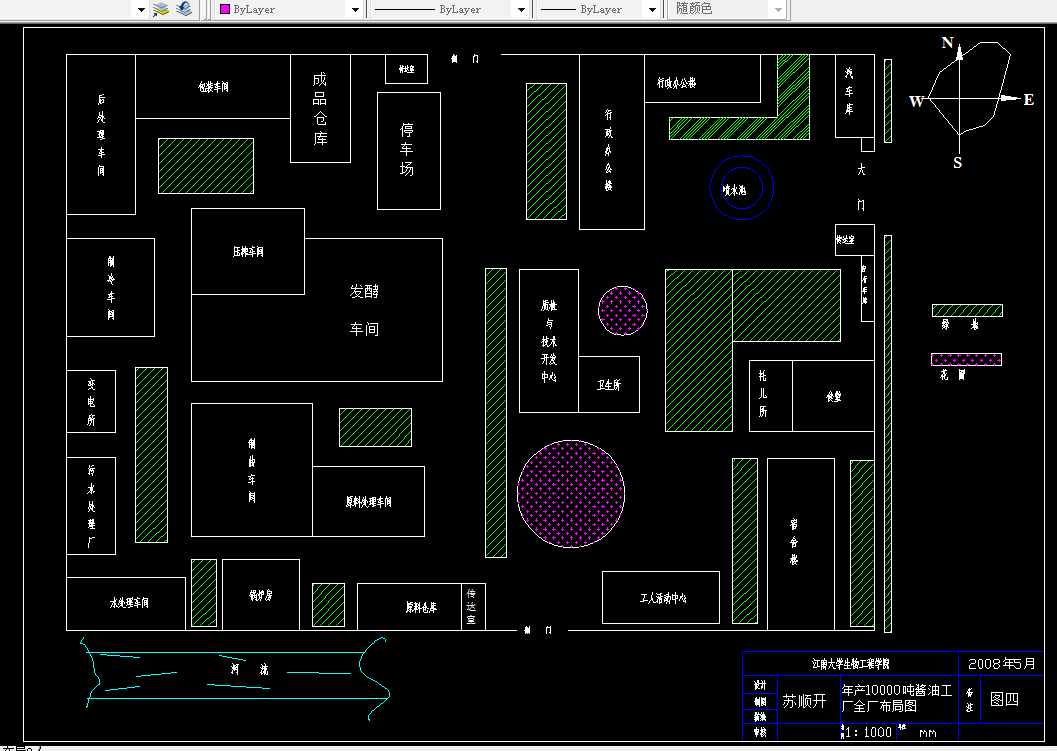Select the 托儿所 label

762,394
